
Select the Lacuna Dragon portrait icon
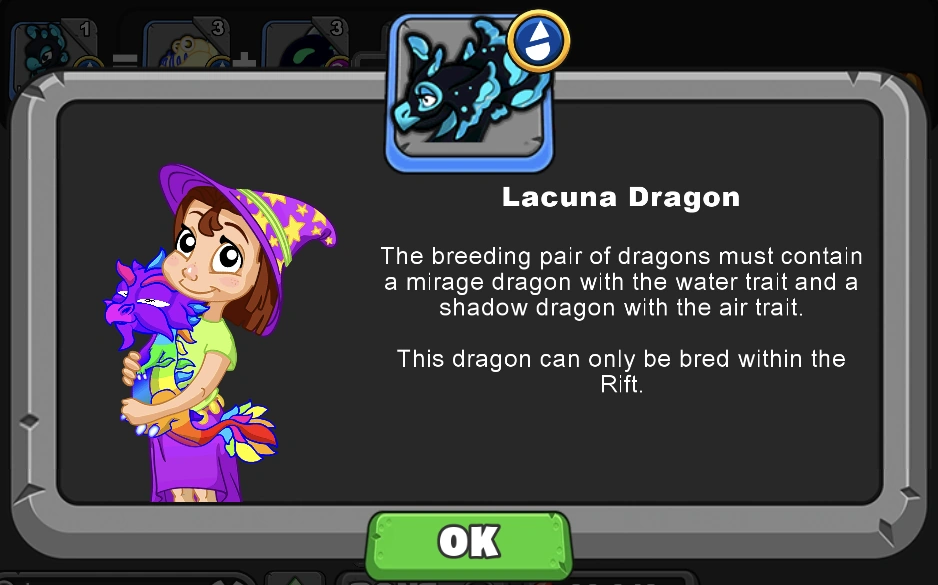point(469,93)
